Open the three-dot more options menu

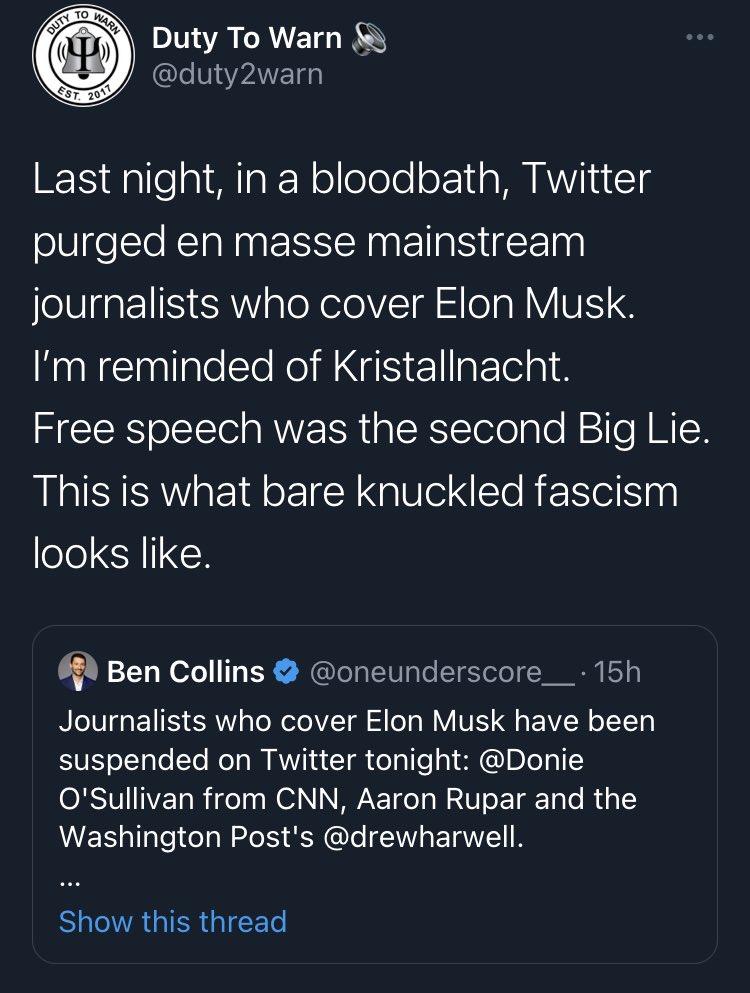pyautogui.click(x=700, y=37)
